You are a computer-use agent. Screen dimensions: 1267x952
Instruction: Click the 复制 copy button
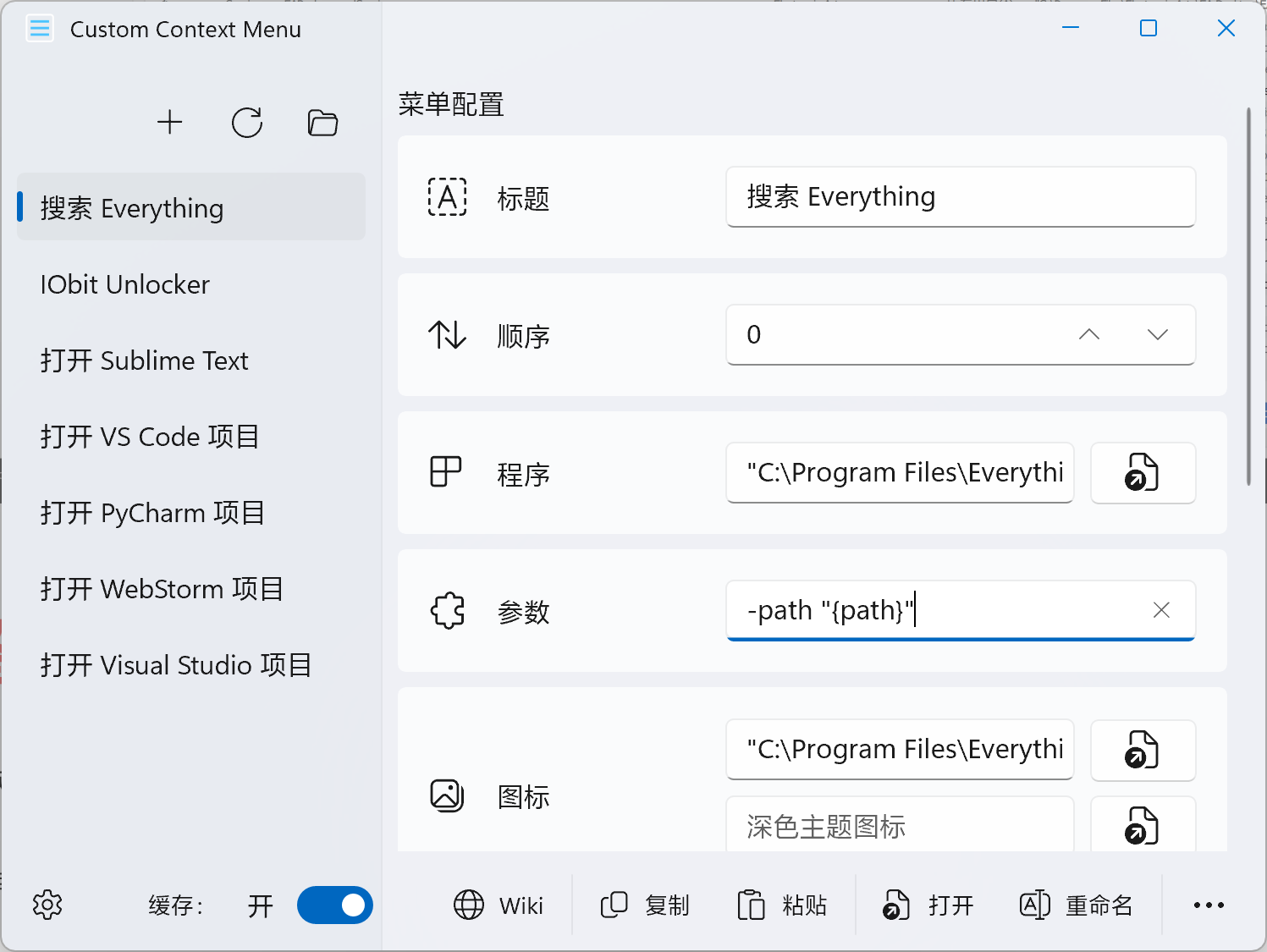645,905
